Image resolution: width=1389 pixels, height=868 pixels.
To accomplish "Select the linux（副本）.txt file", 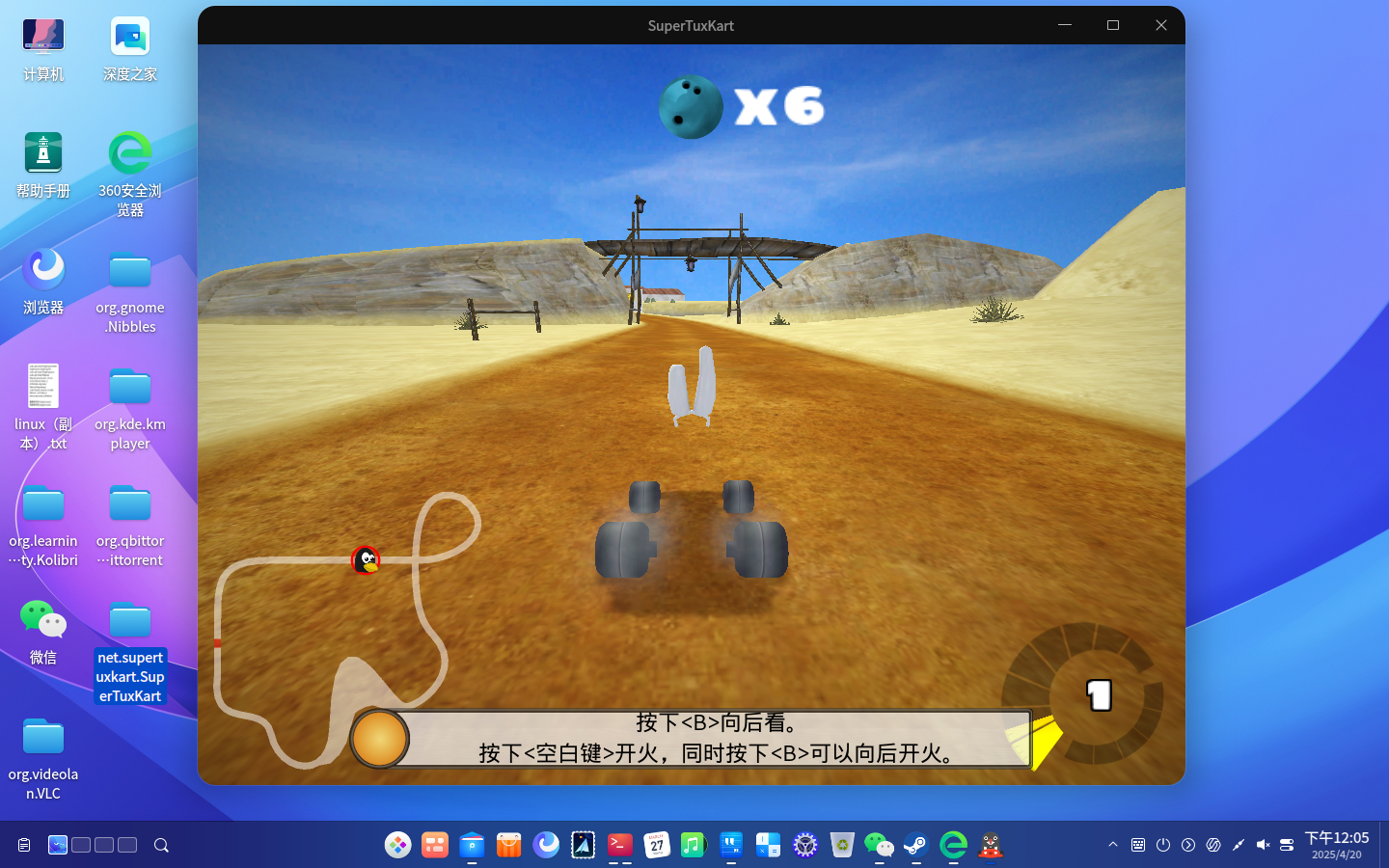I will (x=43, y=408).
